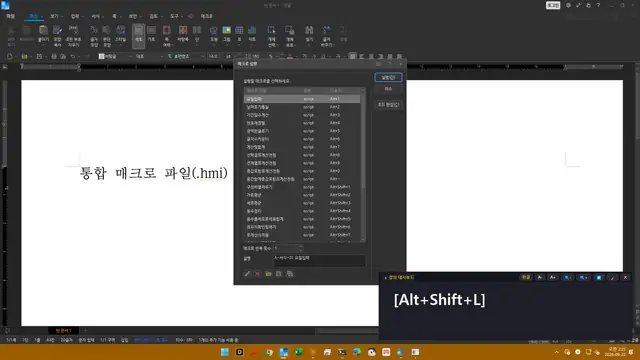Click the Select Objects icon
The image size is (640, 360).
pyautogui.click(x=271, y=30)
